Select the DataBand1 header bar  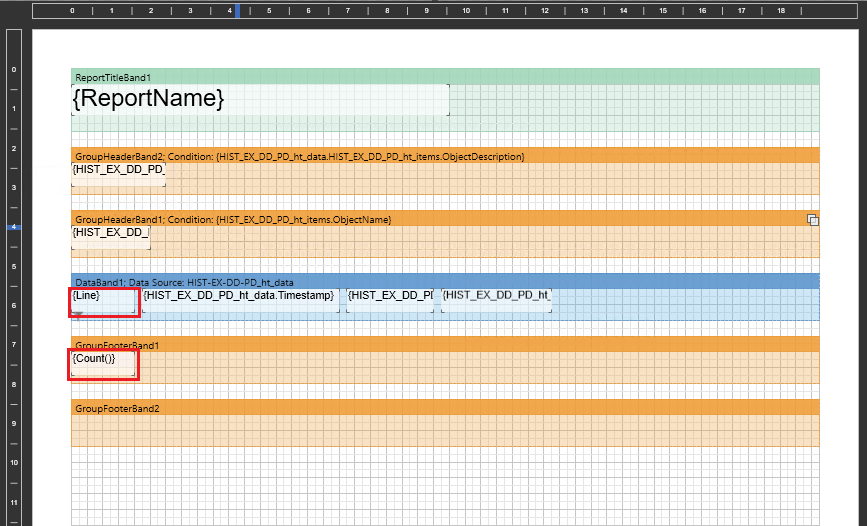[445, 282]
